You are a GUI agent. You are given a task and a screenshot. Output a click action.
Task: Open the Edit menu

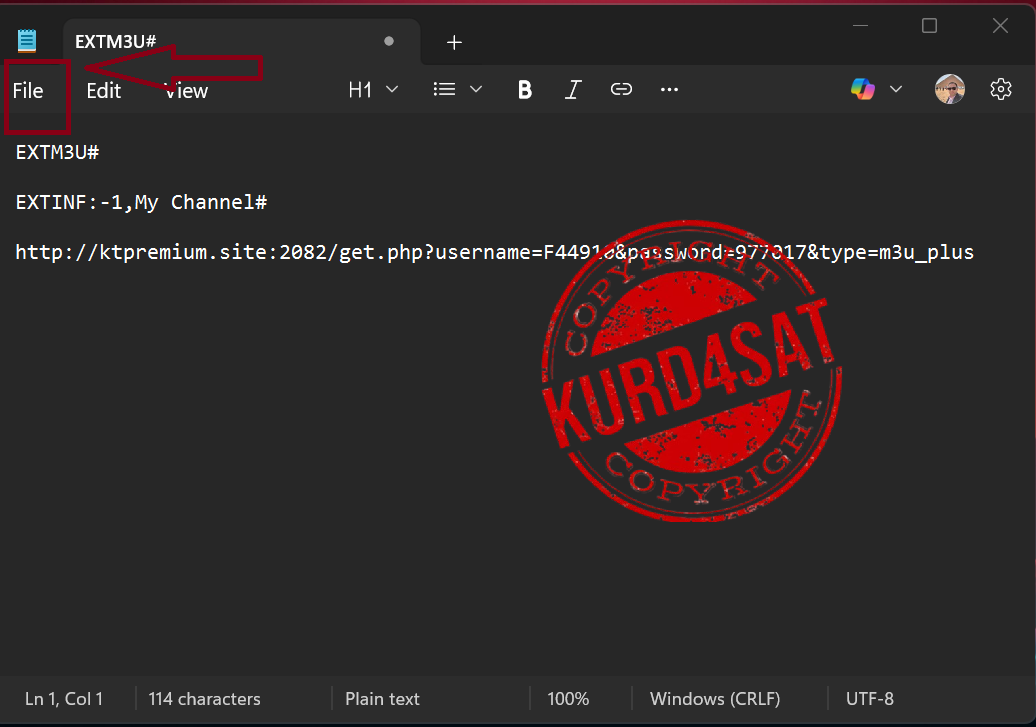[104, 91]
